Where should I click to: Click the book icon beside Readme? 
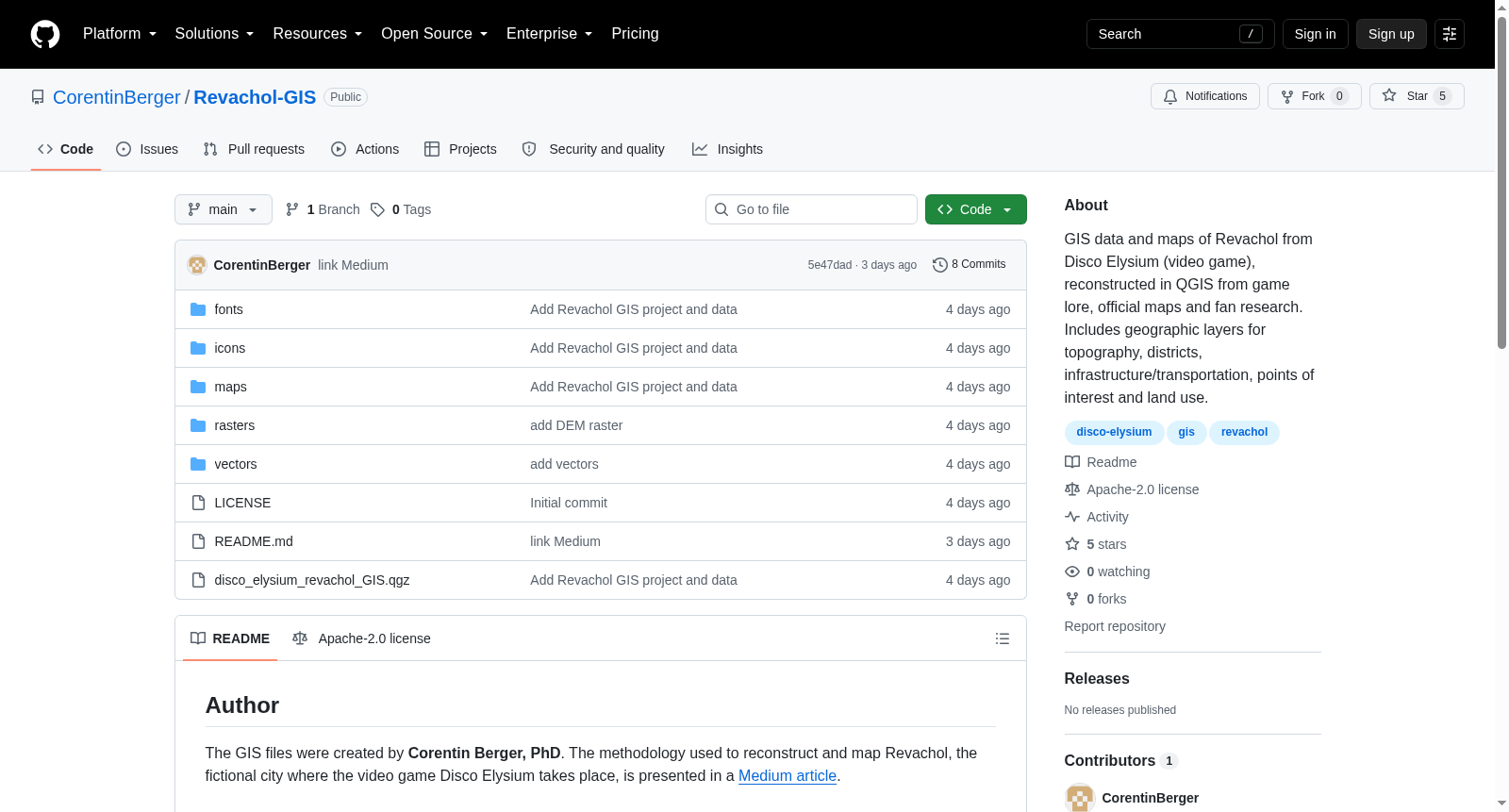point(1072,462)
